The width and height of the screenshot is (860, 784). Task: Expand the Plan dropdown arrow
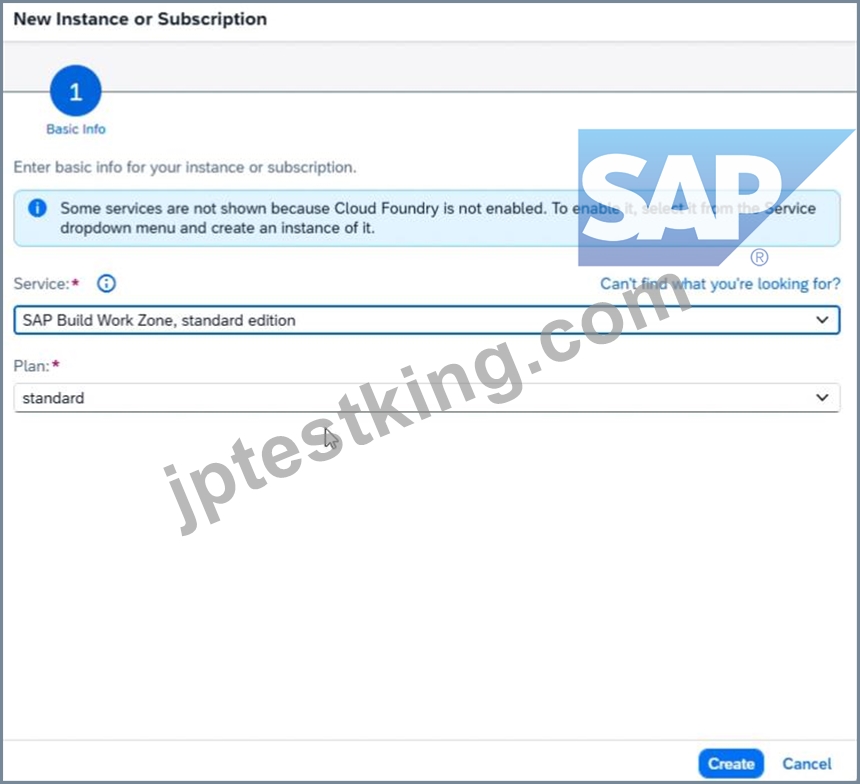[x=822, y=397]
